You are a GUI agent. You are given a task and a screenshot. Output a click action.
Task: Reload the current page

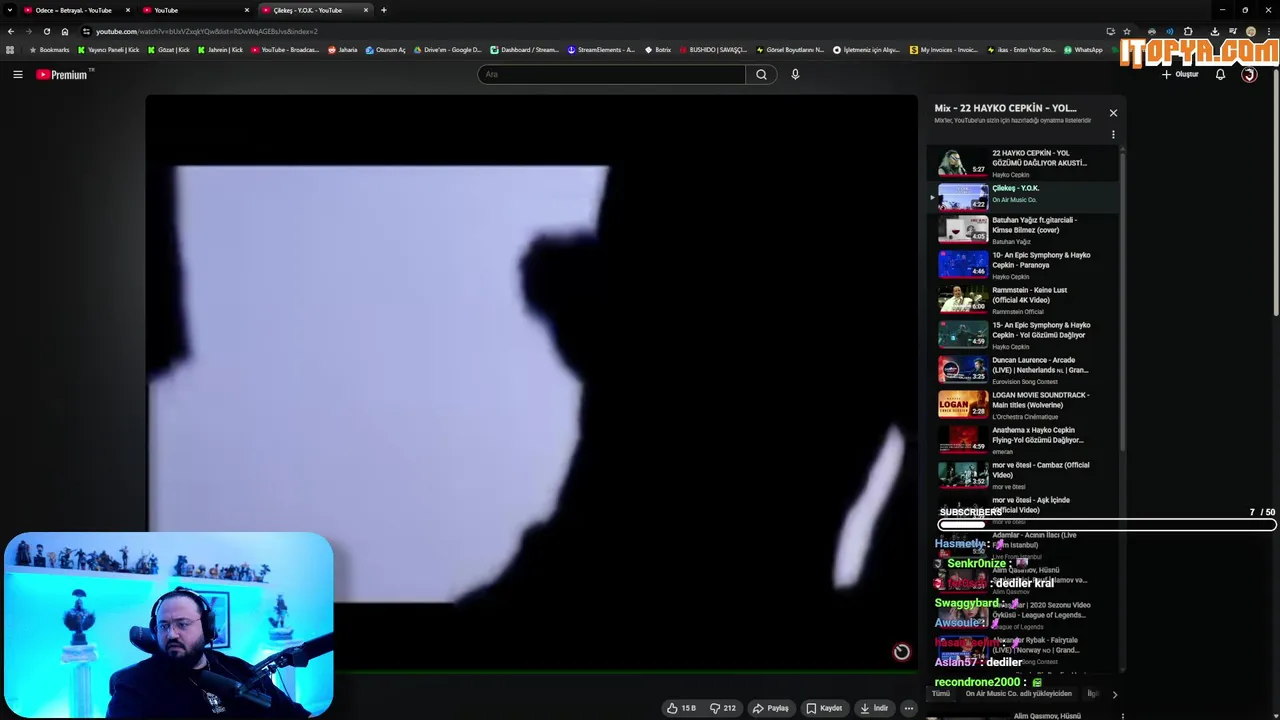46,31
